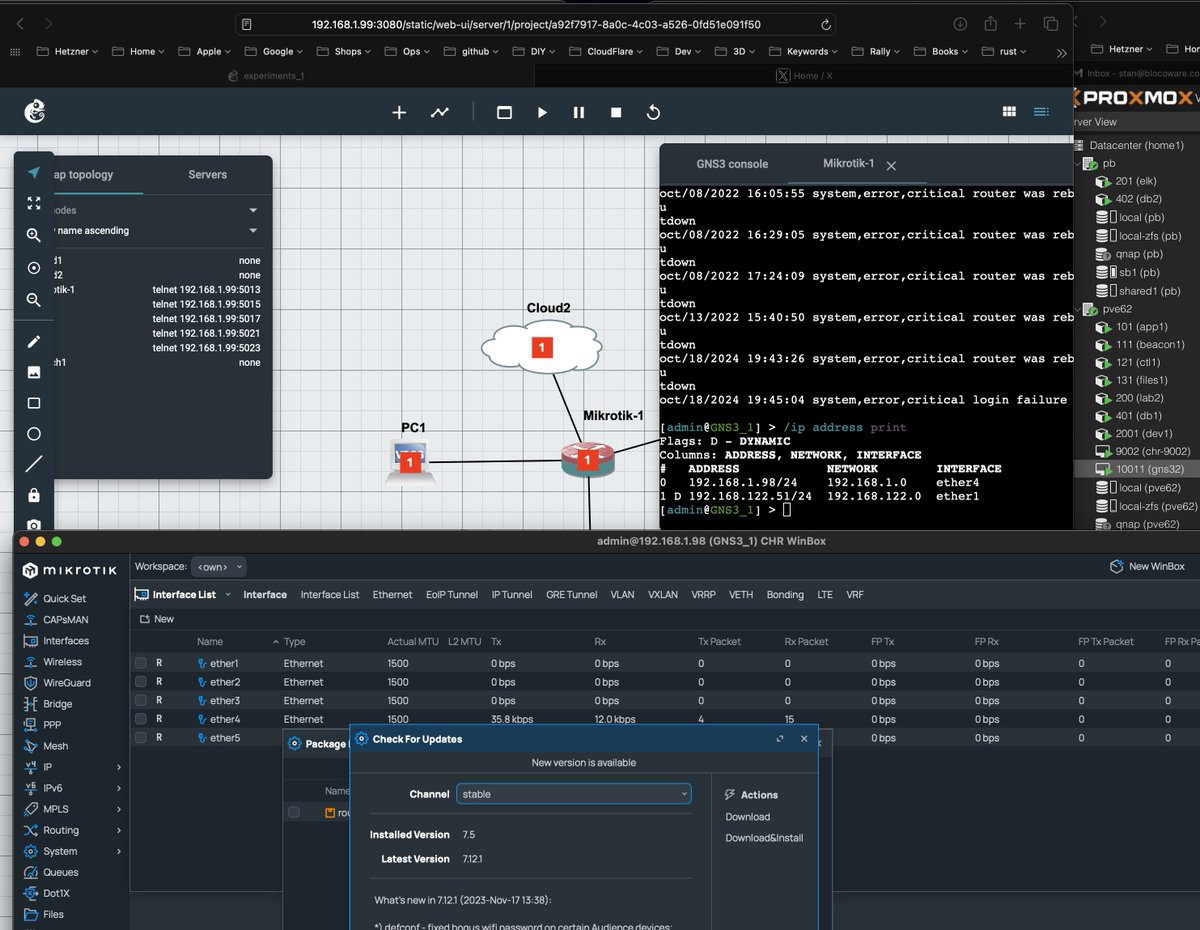The width and height of the screenshot is (1200, 930).
Task: Click New in the Interface List toolbar
Action: (x=155, y=618)
